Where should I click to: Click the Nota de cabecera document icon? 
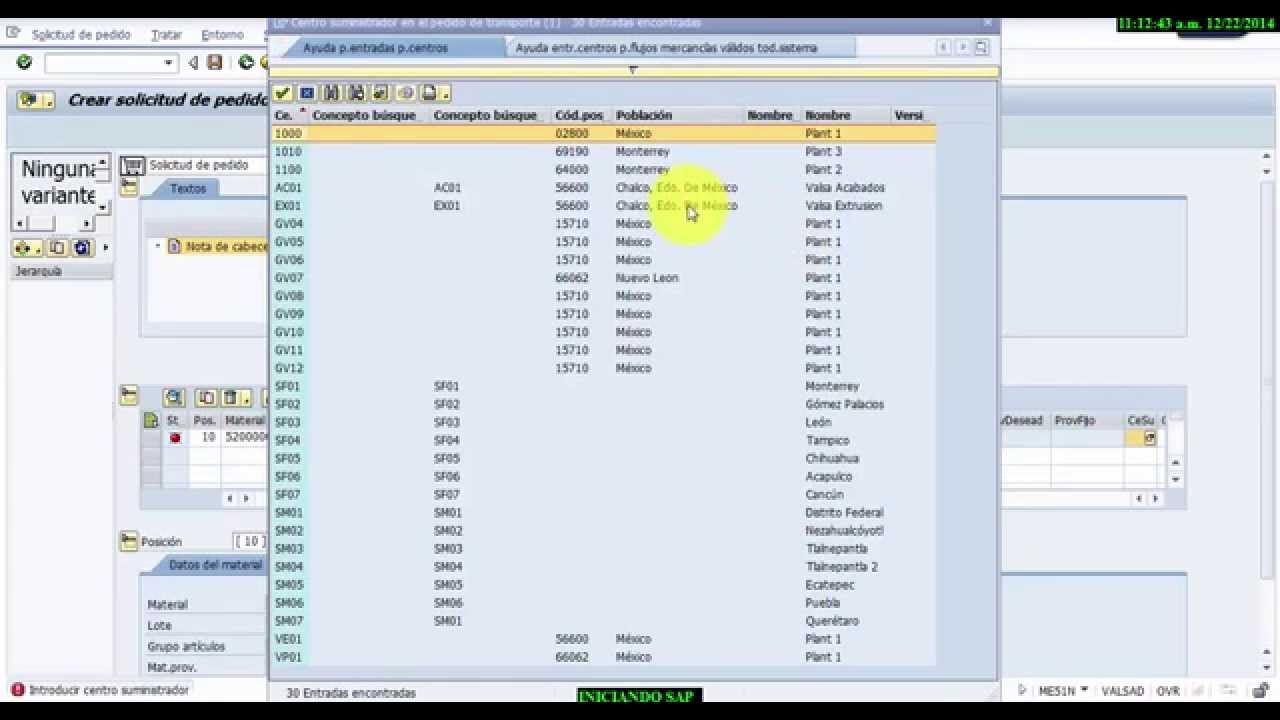tap(174, 246)
